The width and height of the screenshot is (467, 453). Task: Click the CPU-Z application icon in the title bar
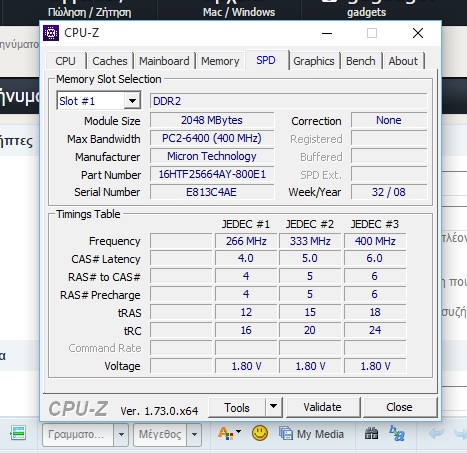point(51,33)
